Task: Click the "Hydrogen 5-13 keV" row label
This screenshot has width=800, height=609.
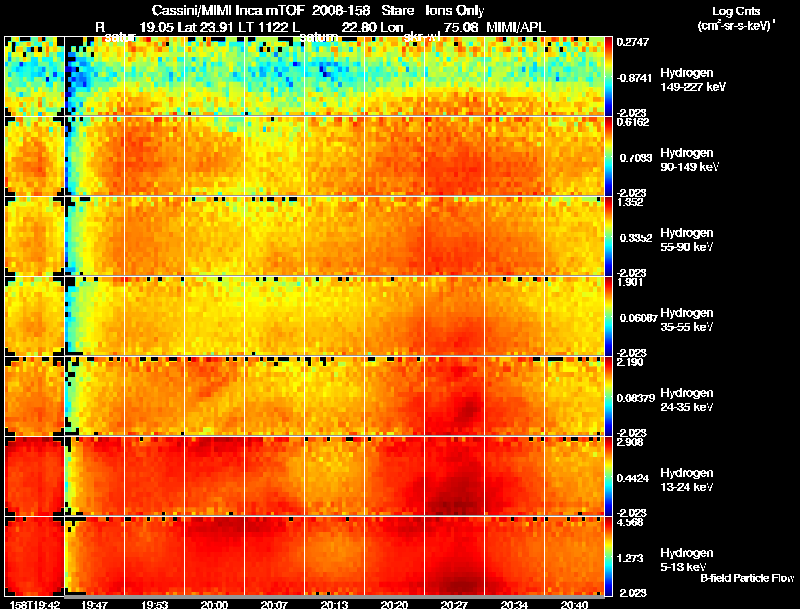Action: 687,560
